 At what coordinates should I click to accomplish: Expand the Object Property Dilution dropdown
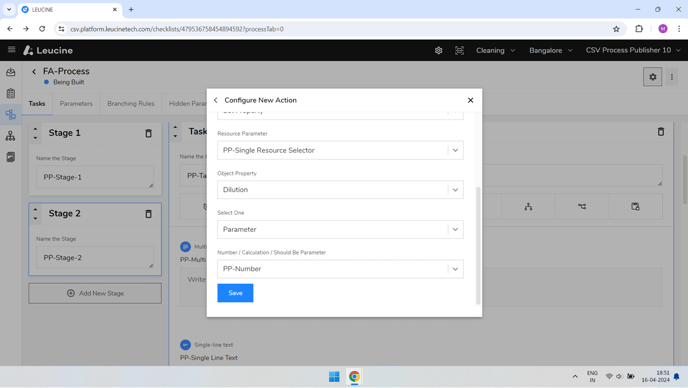coord(340,190)
